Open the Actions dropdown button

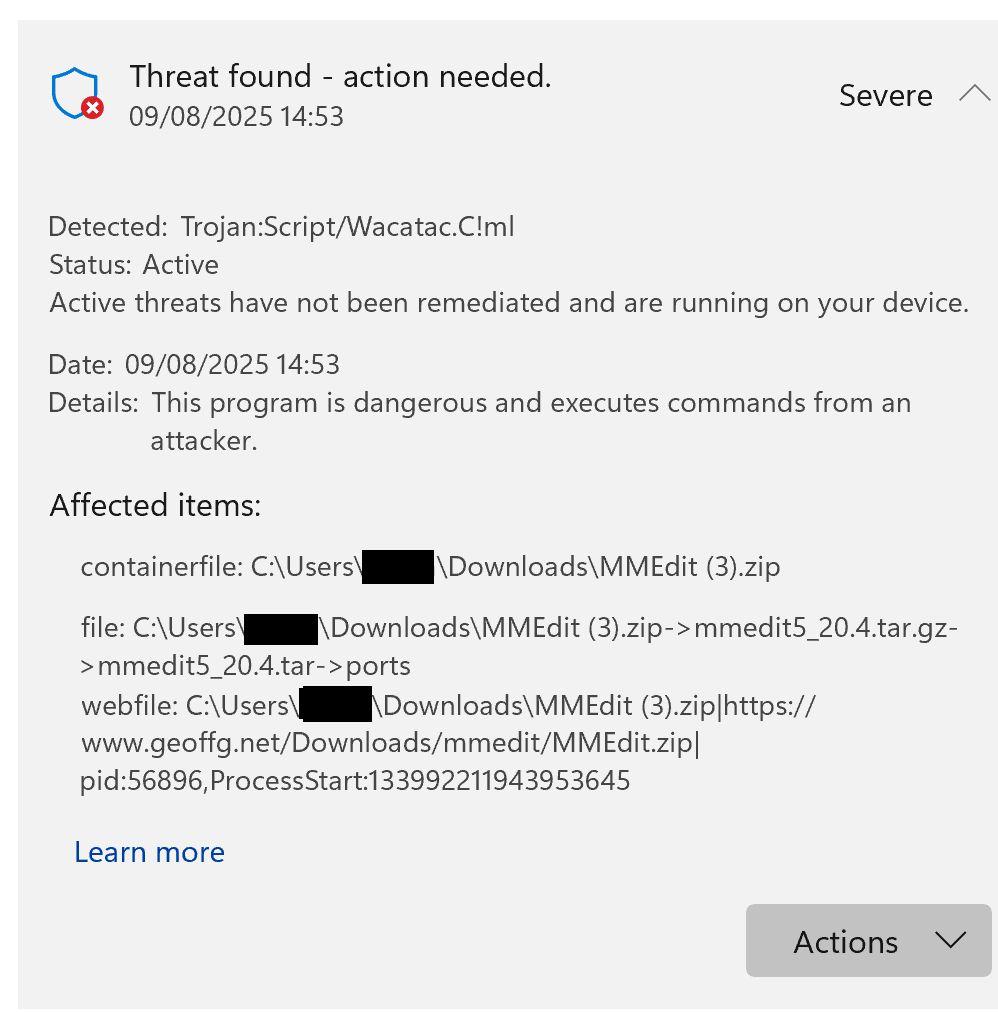tap(845, 941)
